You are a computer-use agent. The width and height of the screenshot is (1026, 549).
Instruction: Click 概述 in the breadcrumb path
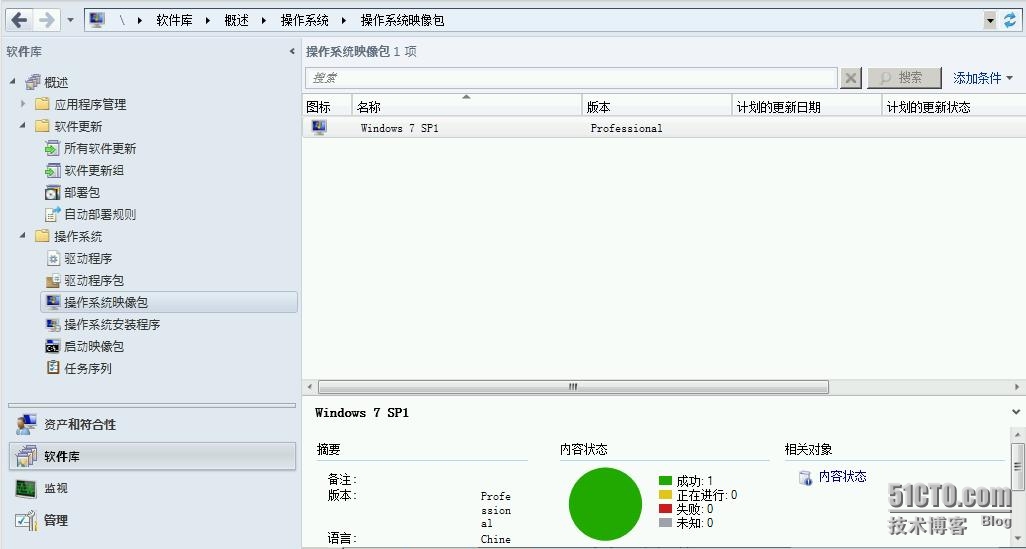tap(236, 20)
